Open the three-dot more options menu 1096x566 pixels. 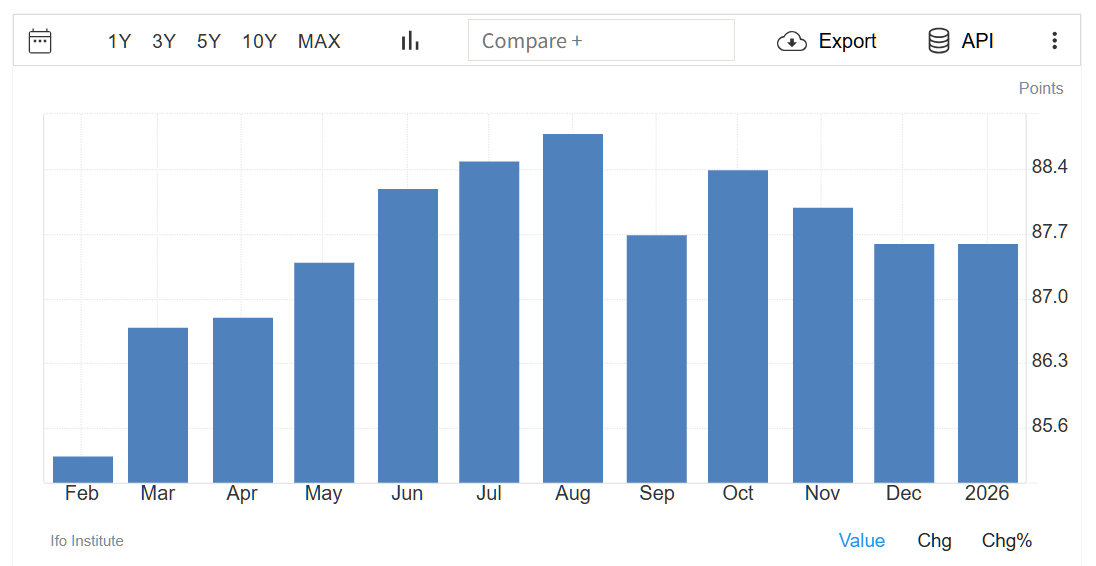pos(1054,41)
